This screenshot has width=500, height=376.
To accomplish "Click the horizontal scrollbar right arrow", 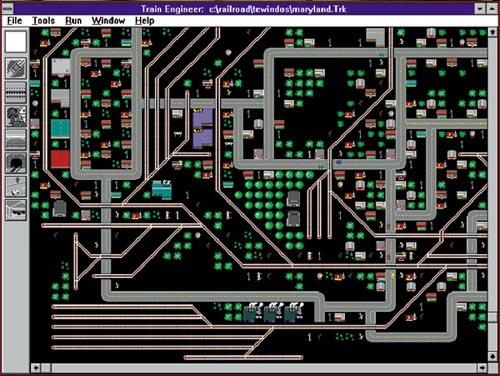I will click(482, 368).
